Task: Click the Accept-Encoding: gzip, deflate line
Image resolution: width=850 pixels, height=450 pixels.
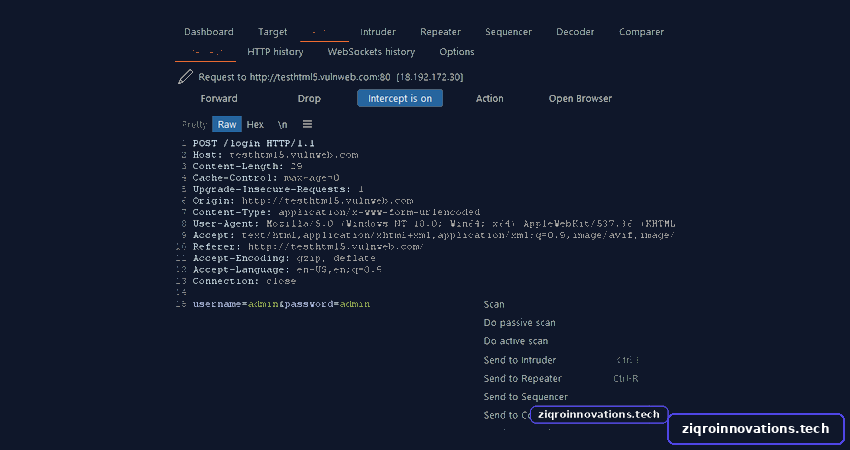Action: (284, 258)
